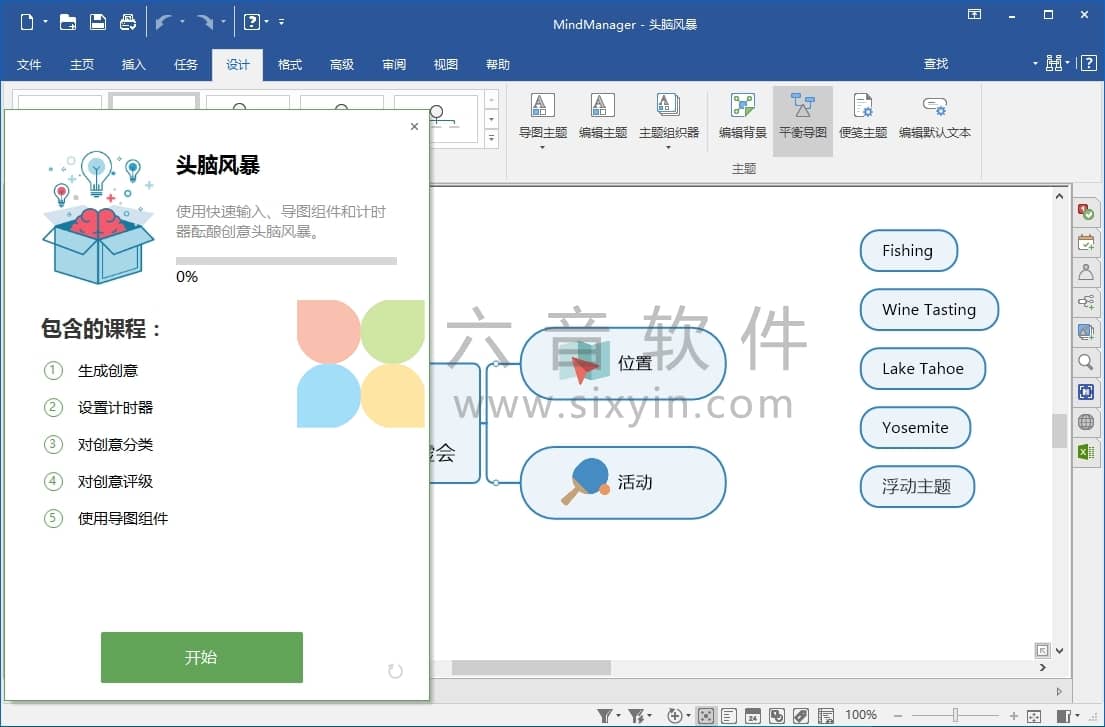
Task: Switch to the 视图 ribbon tab
Action: point(445,64)
